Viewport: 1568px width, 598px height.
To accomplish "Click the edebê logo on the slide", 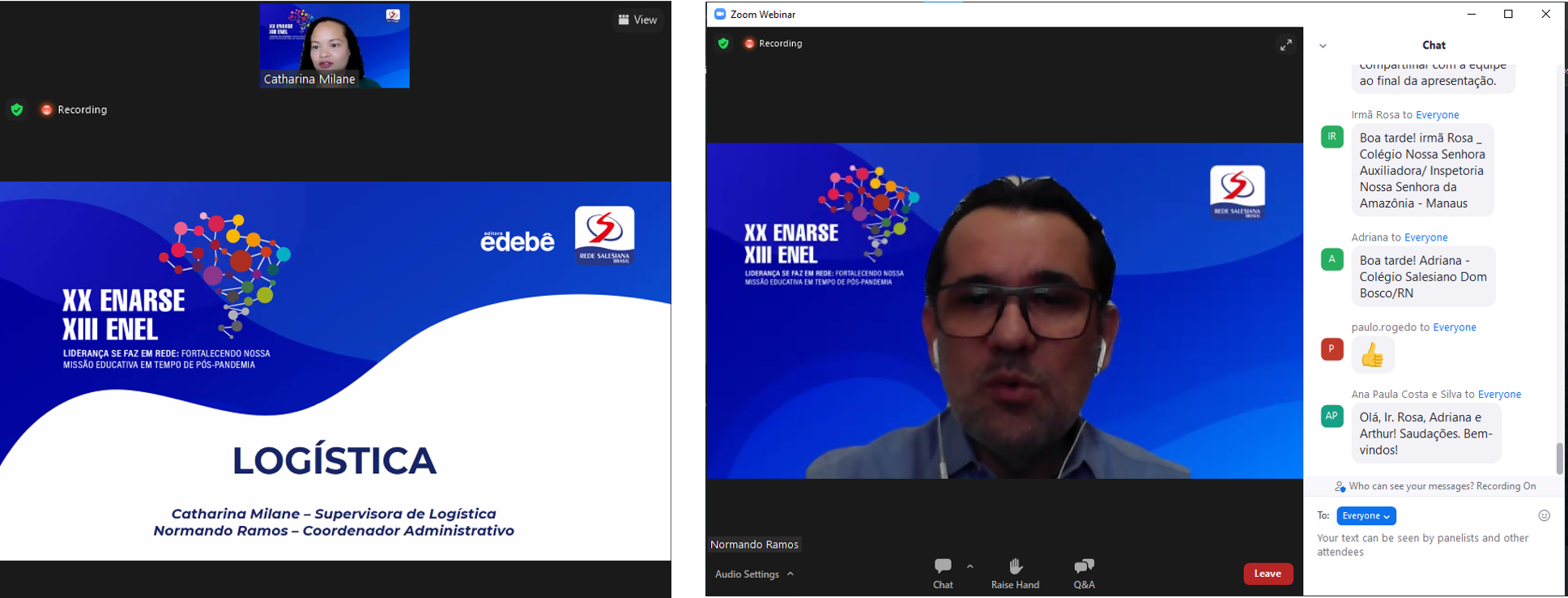I will 518,241.
